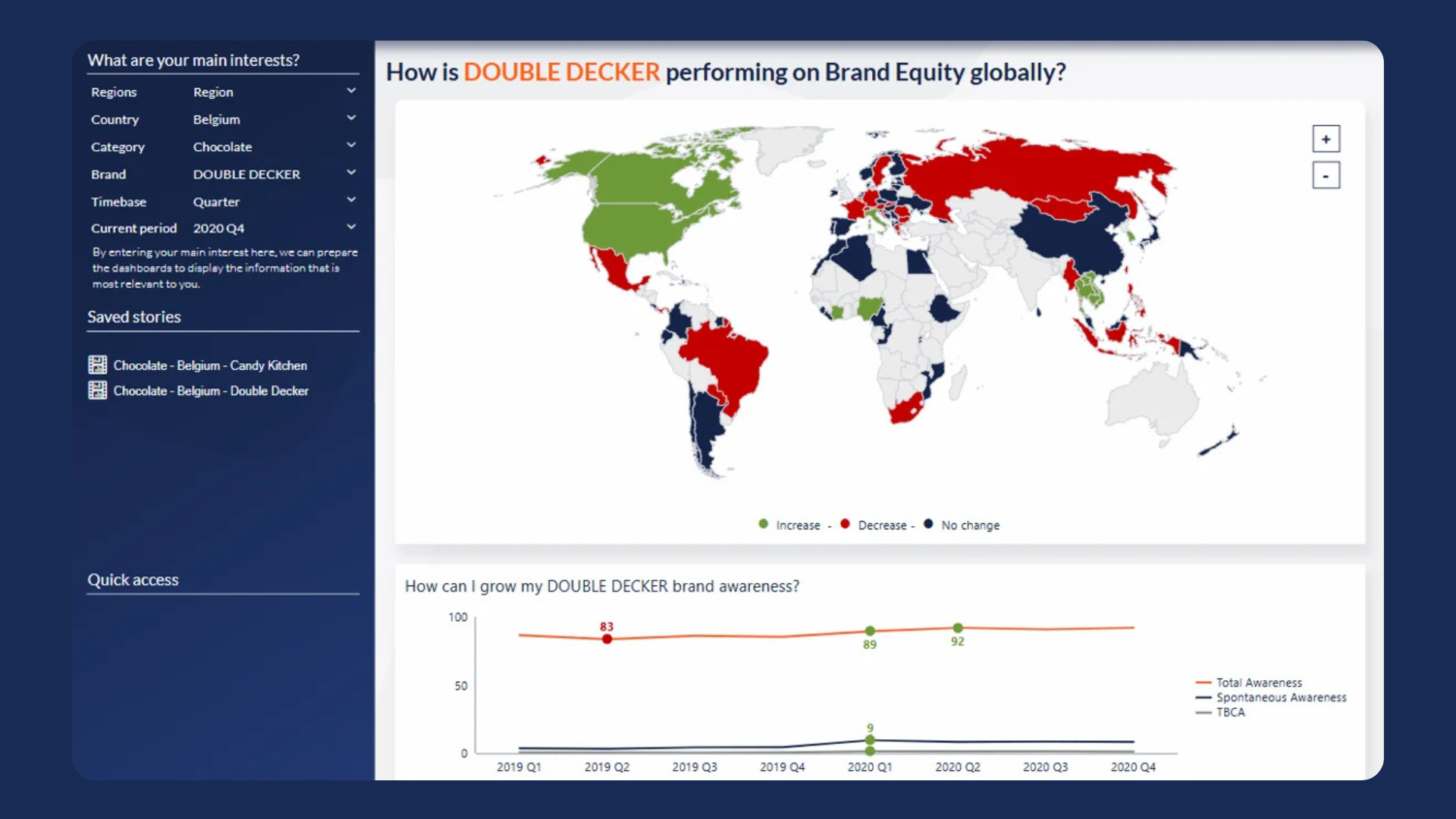Open Chocolate - Belgium - Candy Kitchen story
The image size is (1456, 819).
point(210,366)
